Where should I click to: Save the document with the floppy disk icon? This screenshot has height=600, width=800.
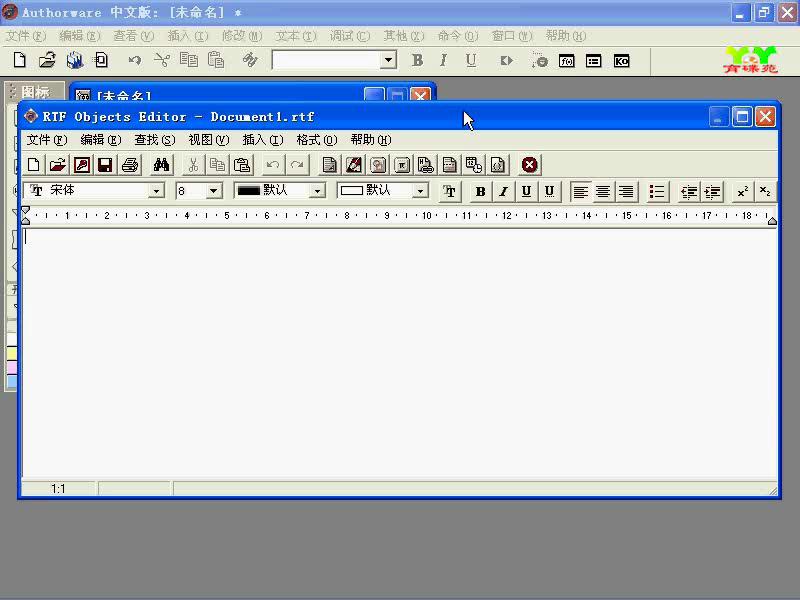tap(106, 165)
